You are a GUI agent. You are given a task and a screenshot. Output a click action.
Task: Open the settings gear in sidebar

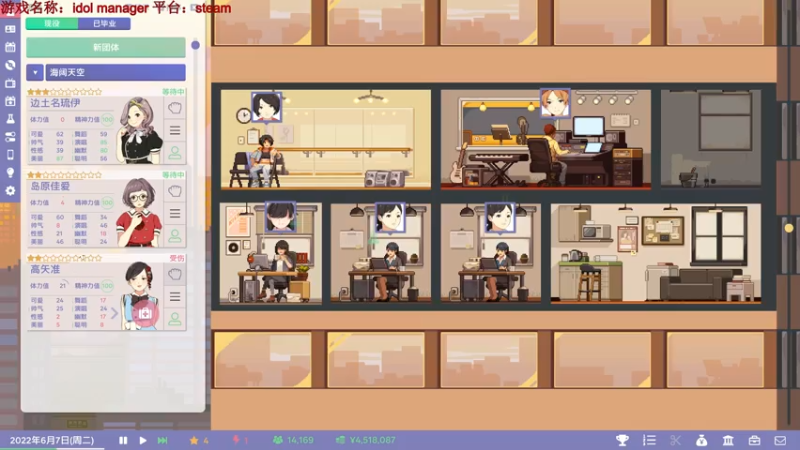(10, 191)
